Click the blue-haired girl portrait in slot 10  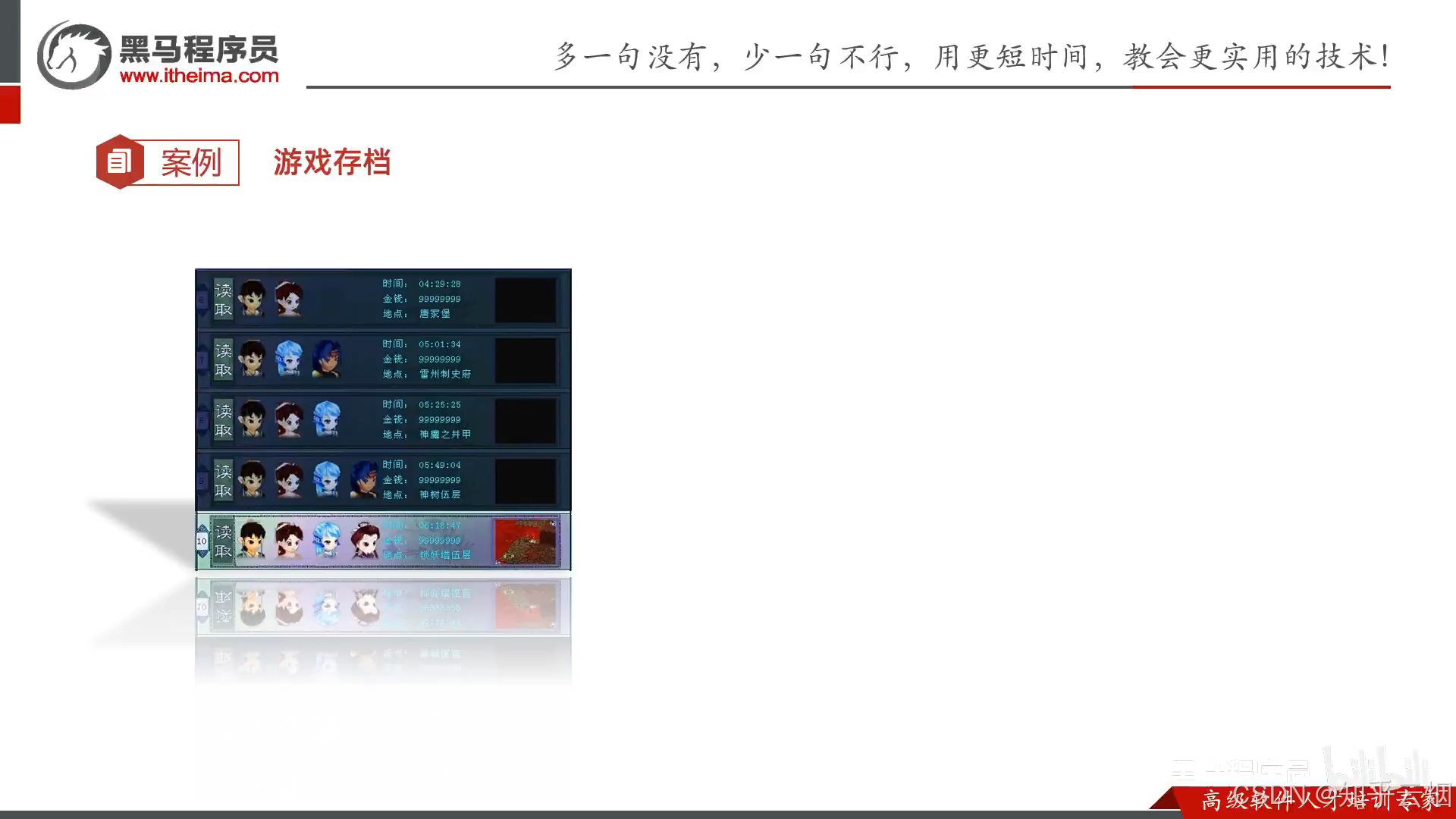click(x=327, y=541)
